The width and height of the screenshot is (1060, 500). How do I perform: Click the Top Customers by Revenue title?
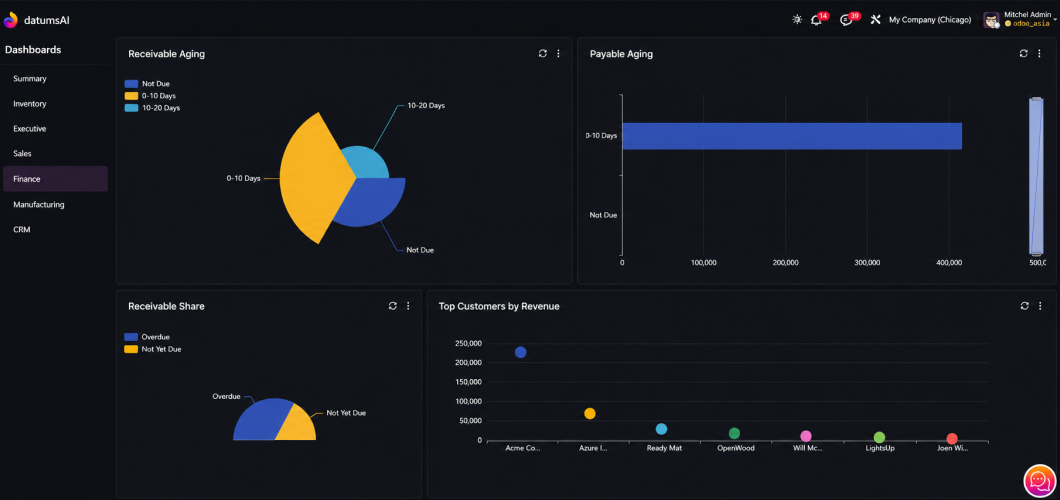[x=499, y=306]
